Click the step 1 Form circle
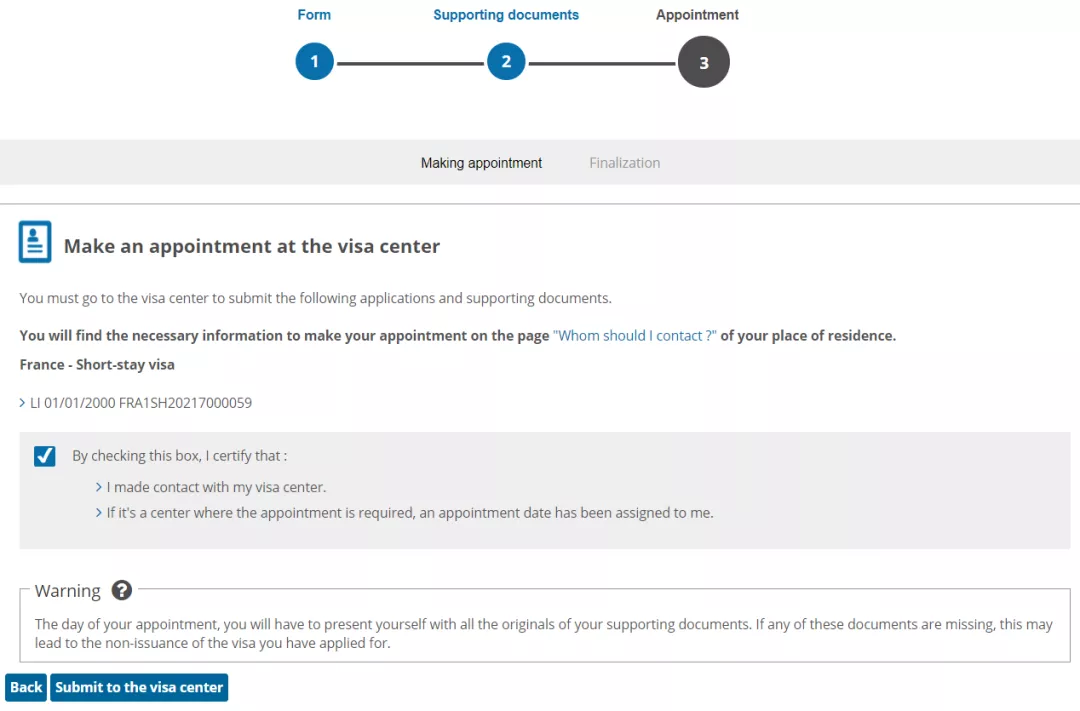 (x=314, y=61)
